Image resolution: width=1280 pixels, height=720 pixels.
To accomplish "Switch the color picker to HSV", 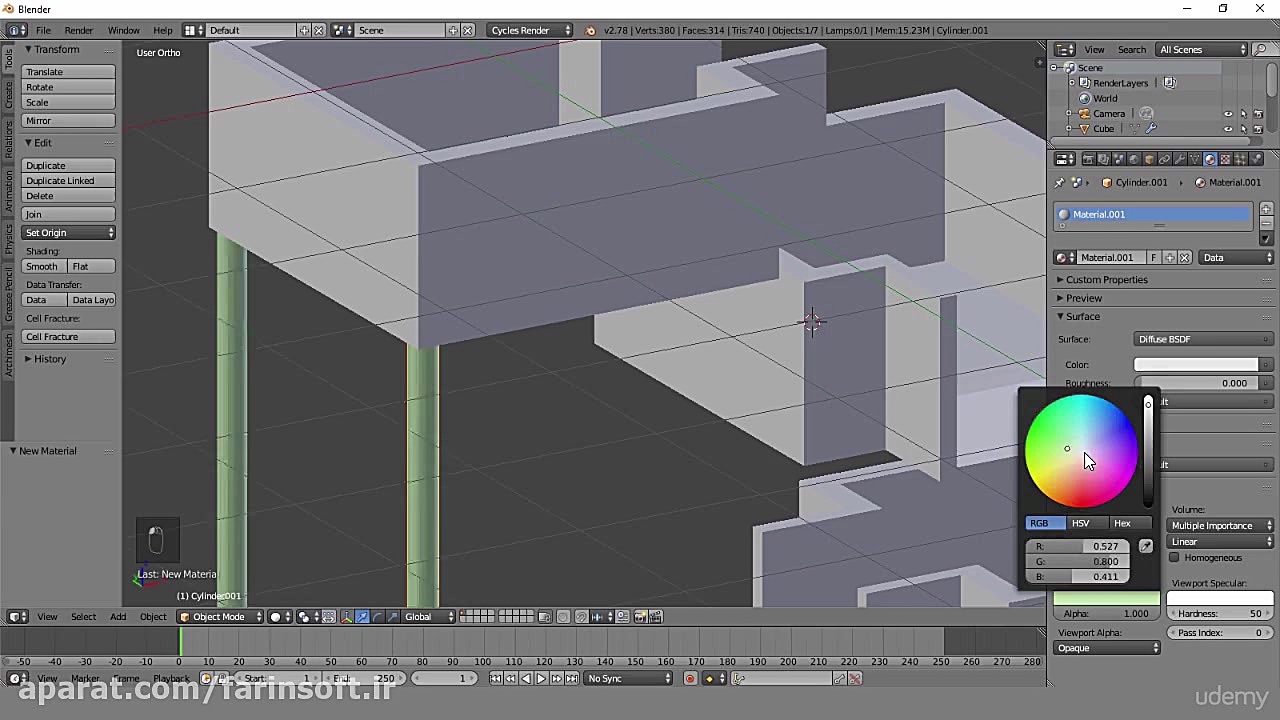I will 1080,523.
